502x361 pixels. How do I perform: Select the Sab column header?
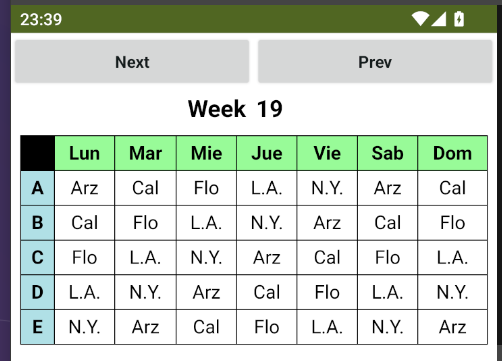(x=388, y=153)
